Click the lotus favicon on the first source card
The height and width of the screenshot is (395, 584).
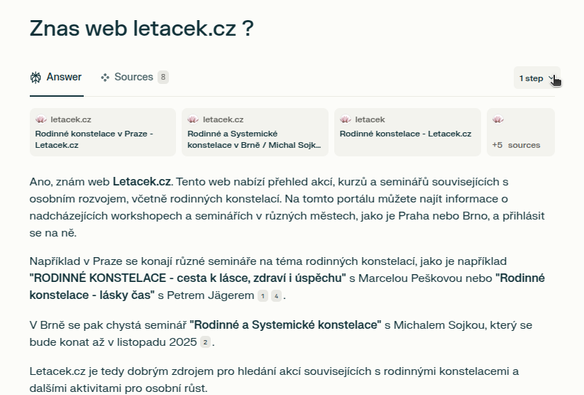click(x=41, y=120)
